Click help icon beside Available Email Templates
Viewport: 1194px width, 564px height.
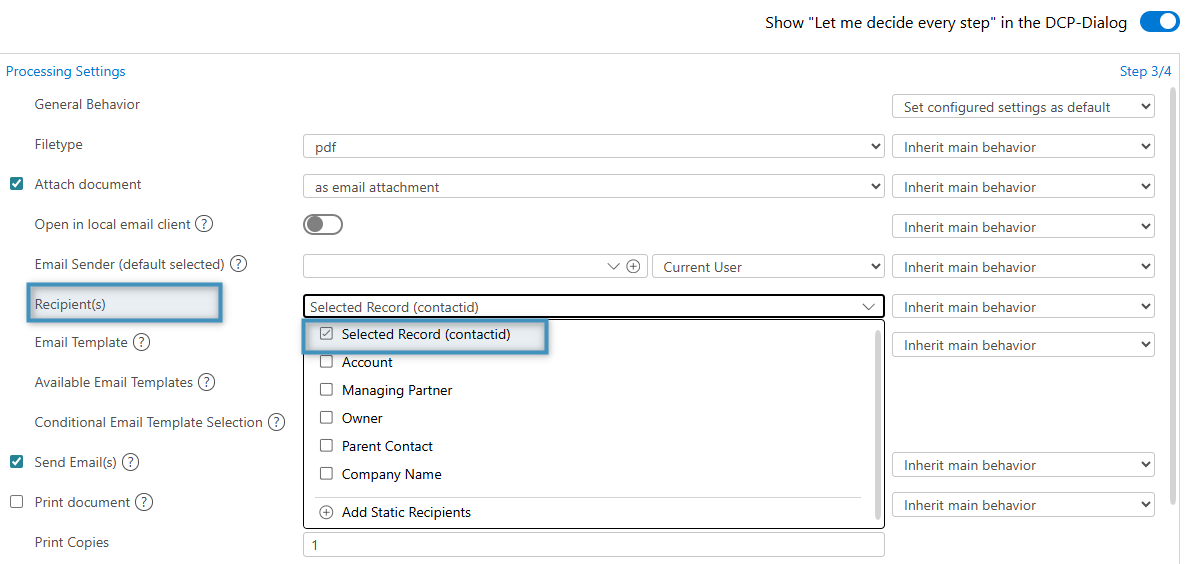click(206, 382)
